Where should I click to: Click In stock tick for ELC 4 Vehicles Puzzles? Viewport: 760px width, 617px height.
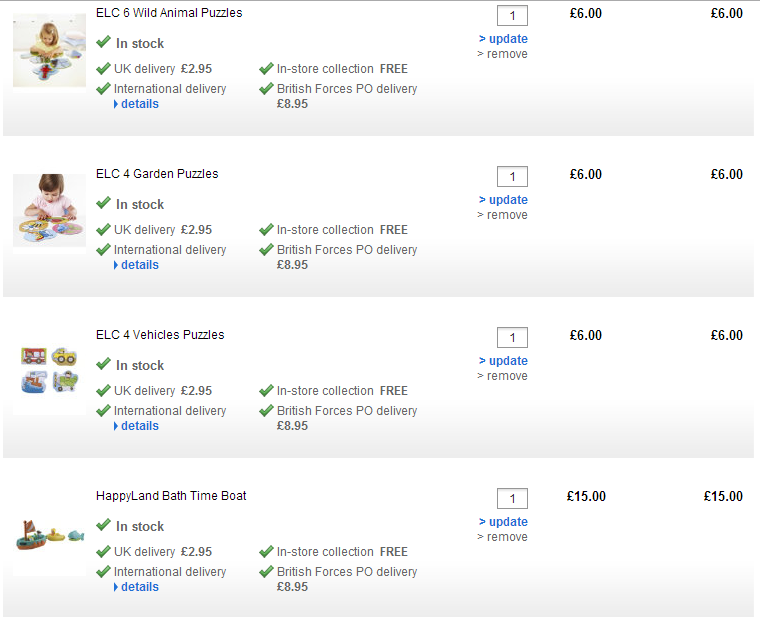point(103,364)
